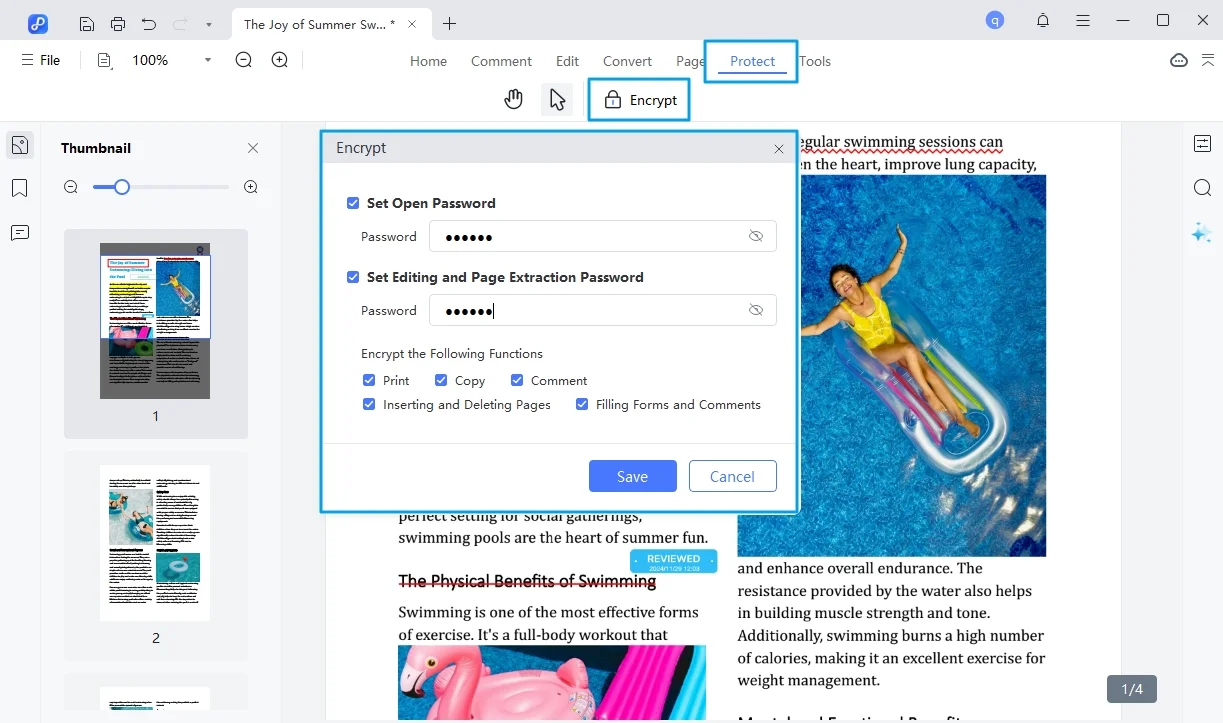Select the cursor Select tool
Image resolution: width=1223 pixels, height=723 pixels.
[557, 99]
